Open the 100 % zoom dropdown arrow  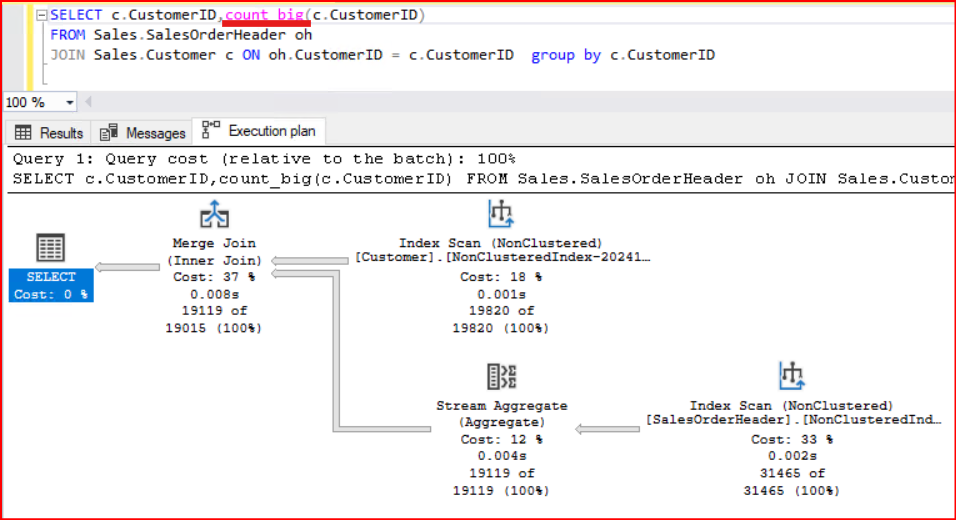70,103
